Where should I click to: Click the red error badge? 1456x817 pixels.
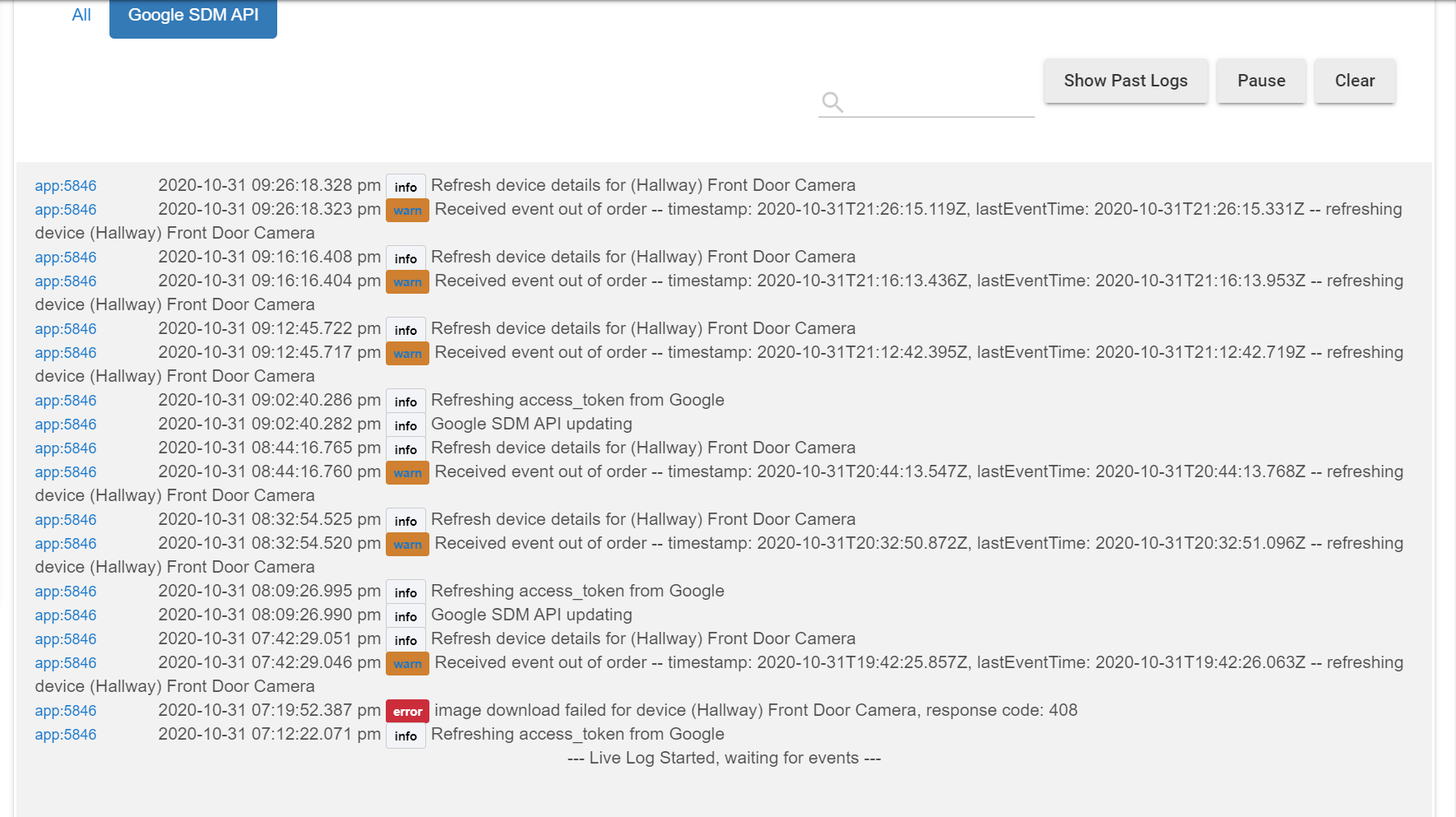click(407, 711)
